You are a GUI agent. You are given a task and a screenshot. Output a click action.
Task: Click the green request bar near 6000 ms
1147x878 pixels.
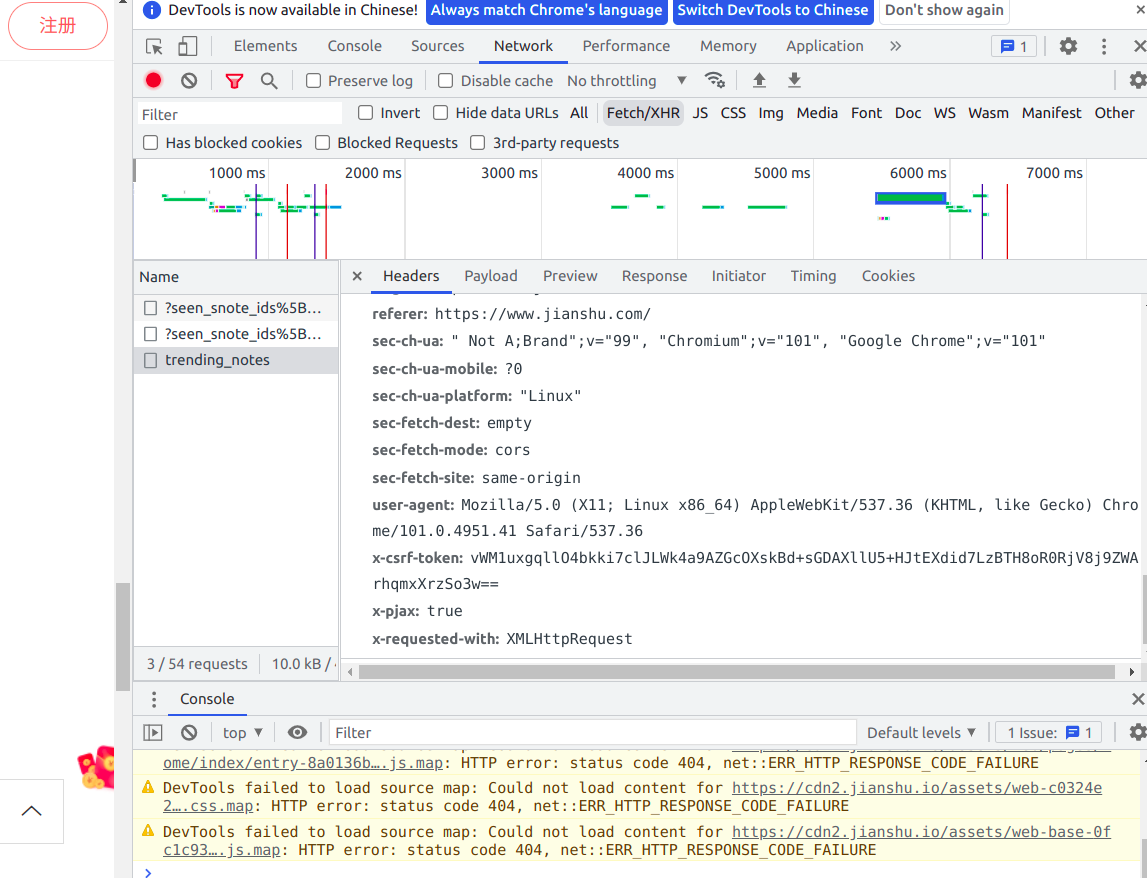click(911, 198)
